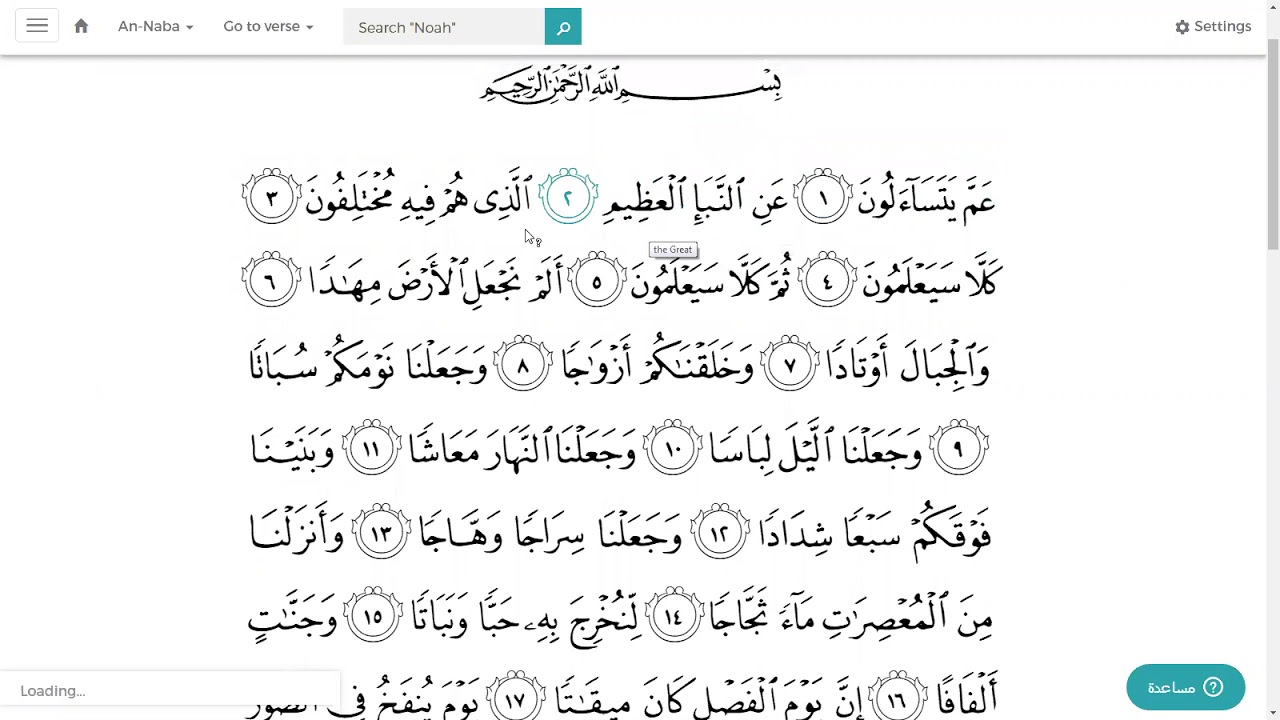Click the word وَبَنَيْنَا before verse twelve
Viewport: 1280px width, 720px height.
coord(294,450)
